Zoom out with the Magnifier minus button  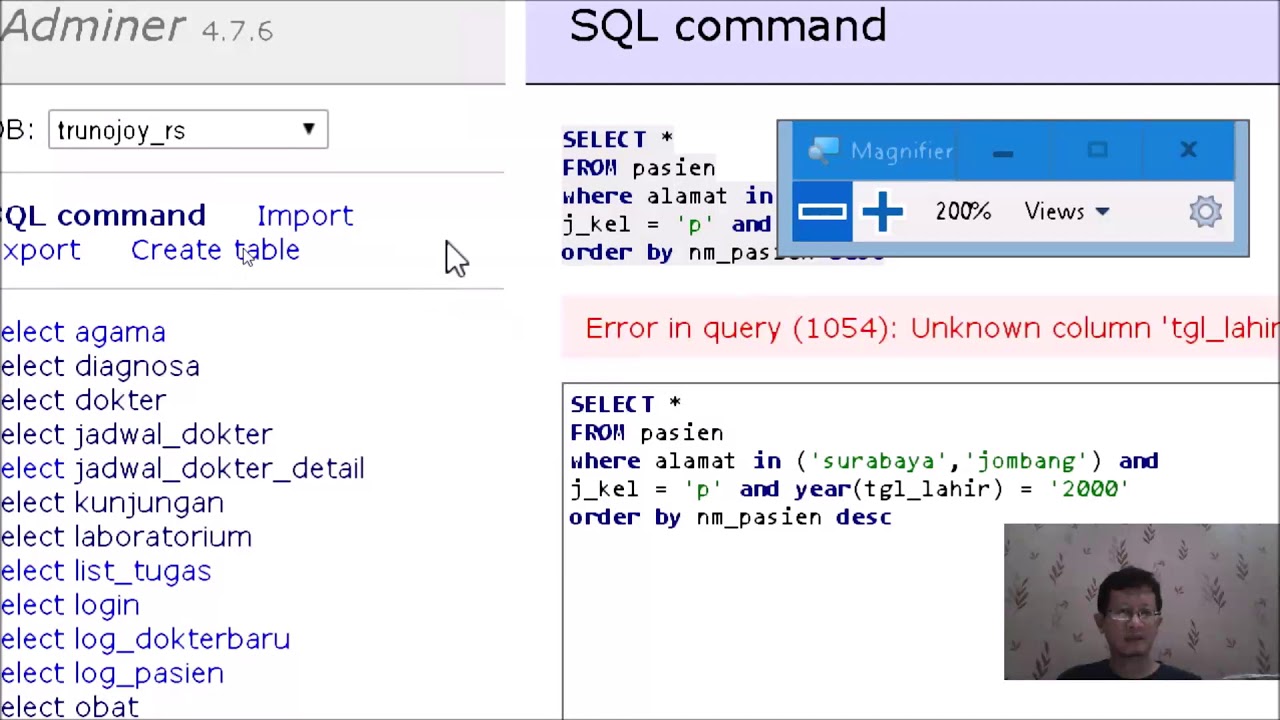click(x=822, y=211)
